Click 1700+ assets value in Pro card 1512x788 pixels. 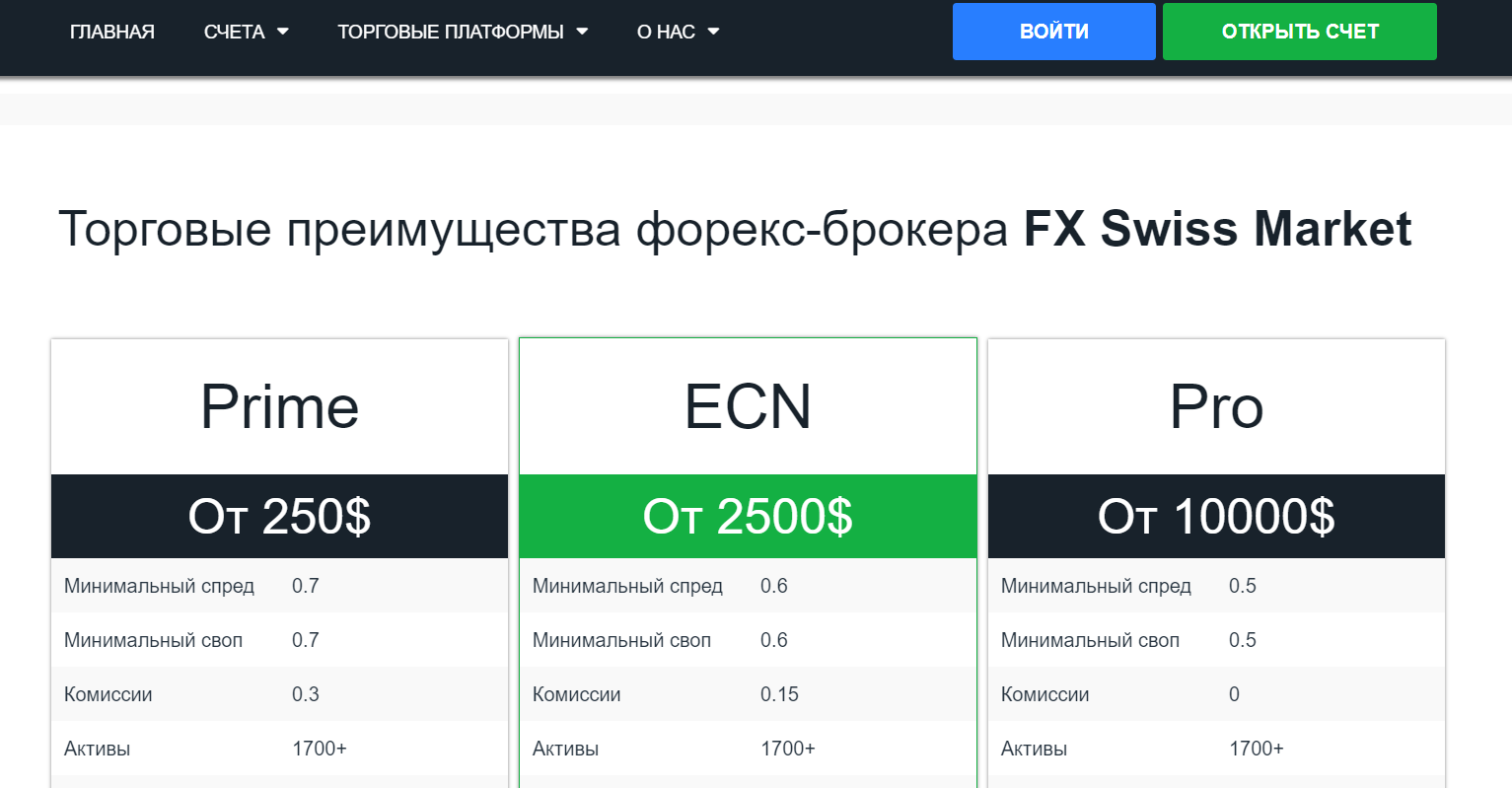1257,749
